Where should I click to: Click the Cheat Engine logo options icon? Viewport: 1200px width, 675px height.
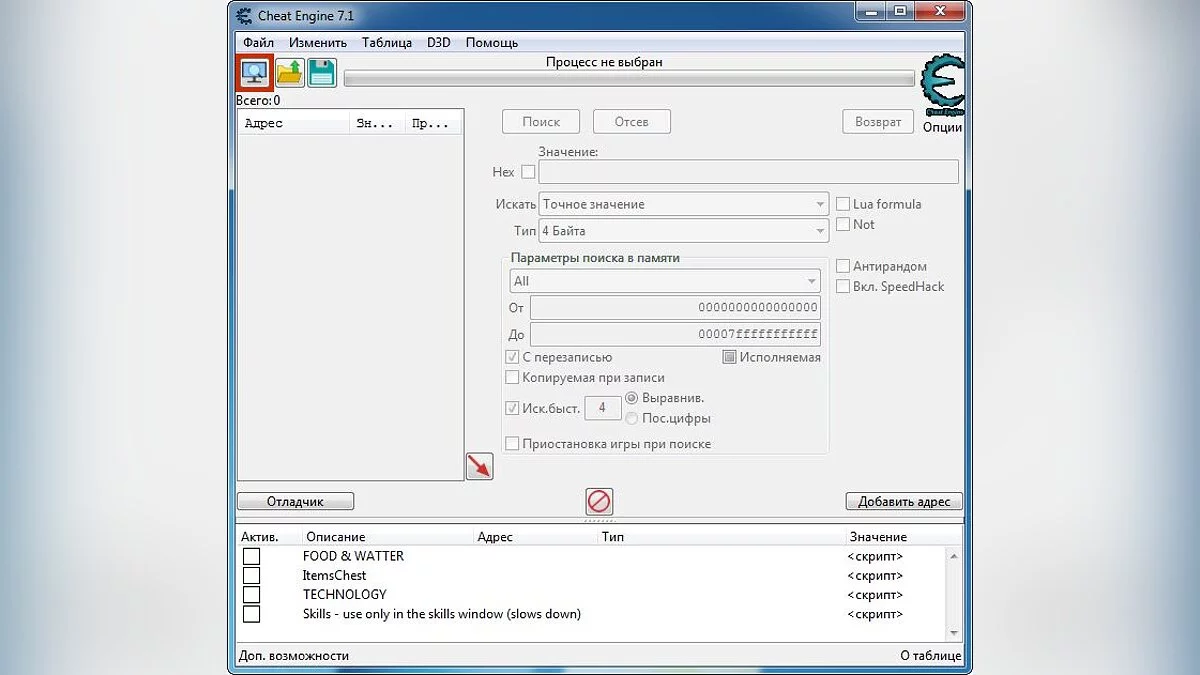point(941,88)
